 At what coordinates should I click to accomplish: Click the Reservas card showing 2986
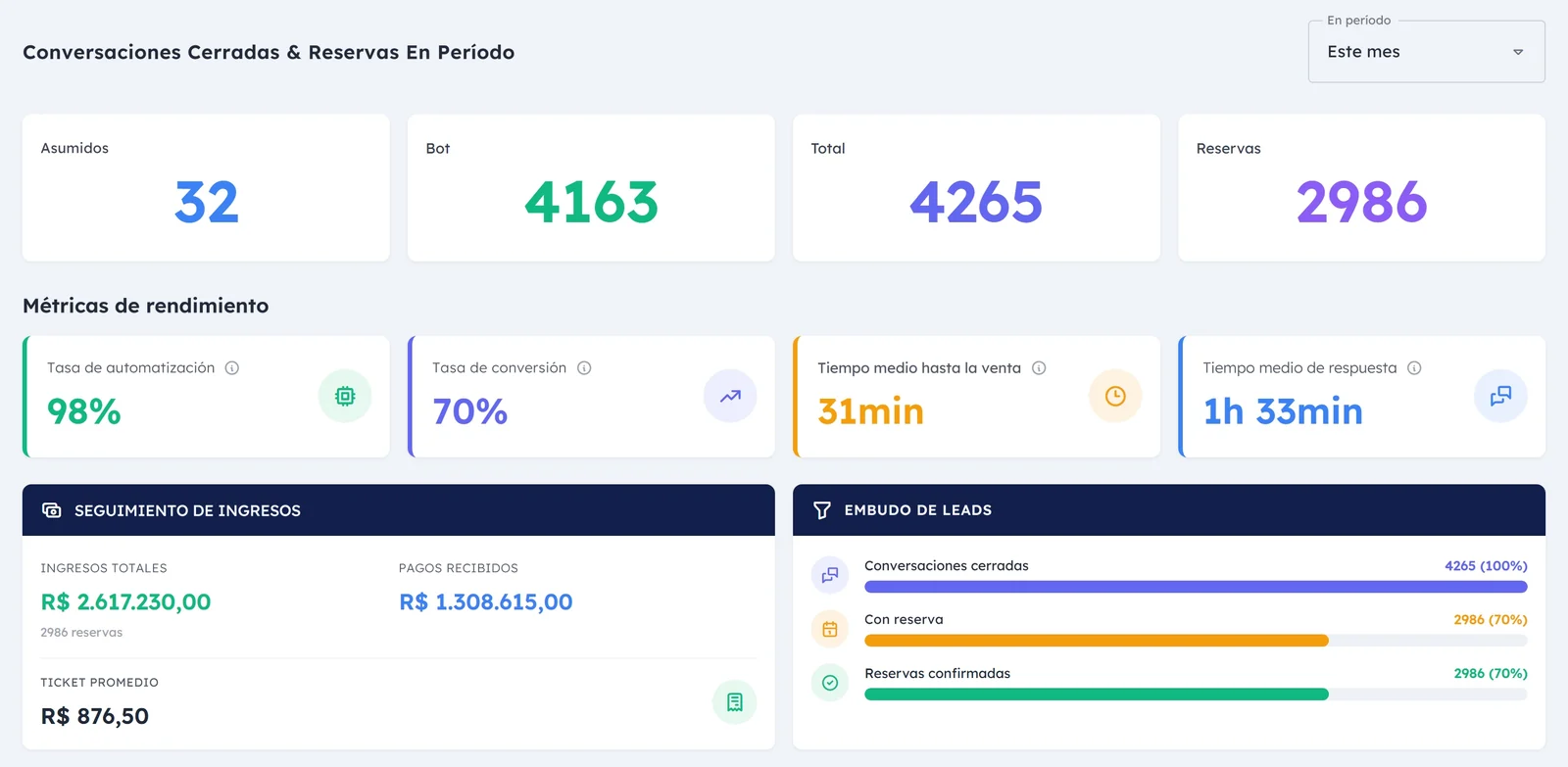coord(1361,188)
